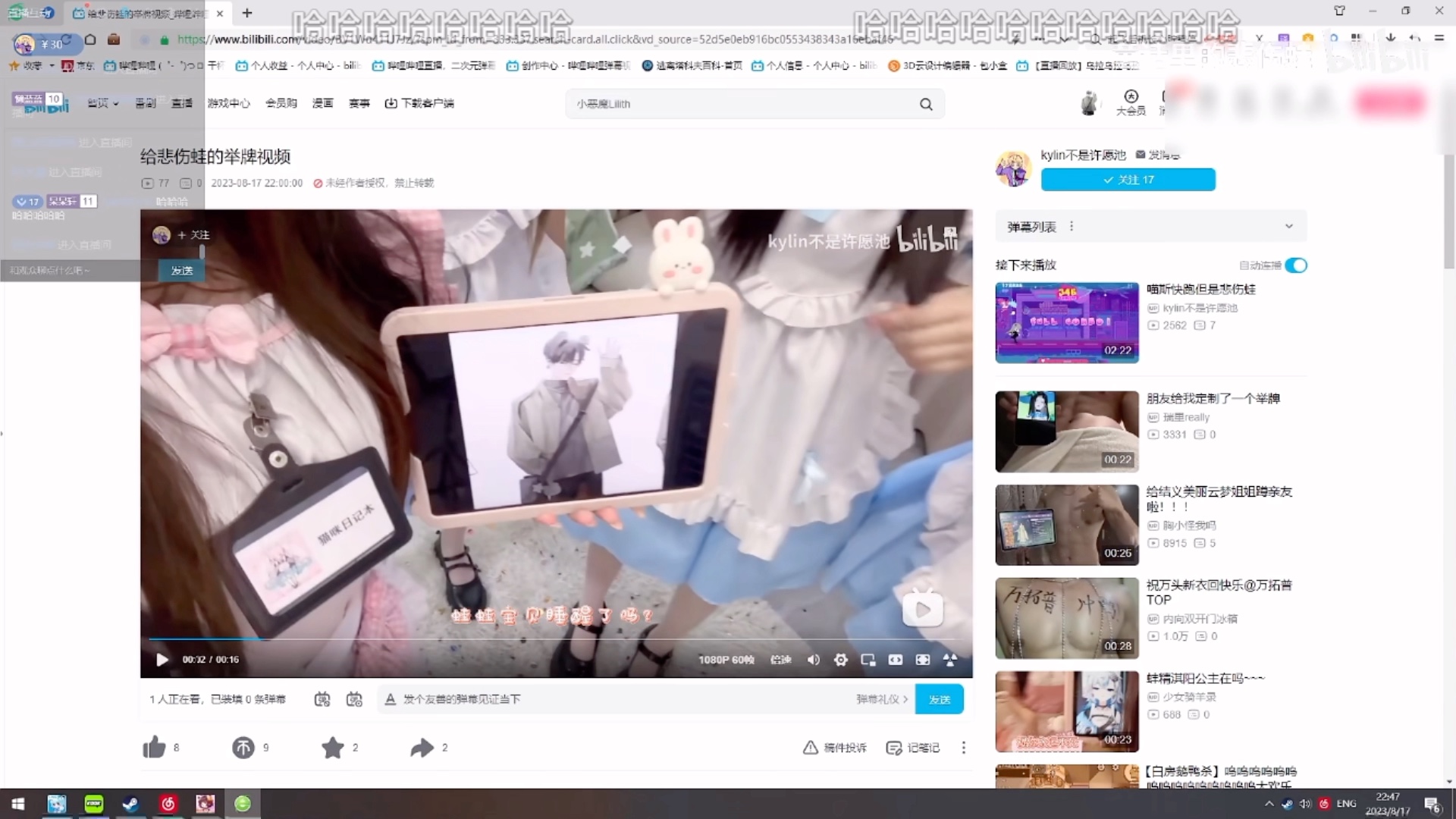Expand the danmaku list dropdown panel
Screen dimensions: 1456x819
(x=1289, y=226)
